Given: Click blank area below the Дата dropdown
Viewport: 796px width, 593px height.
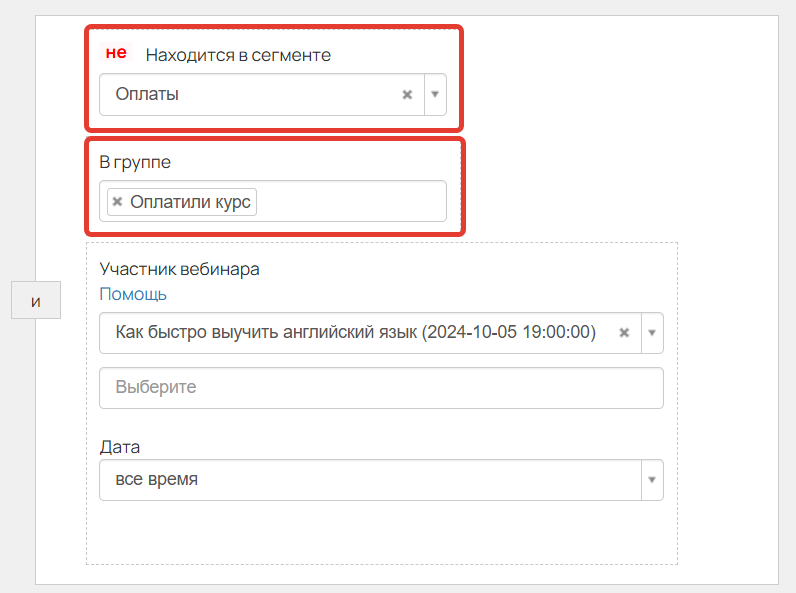Looking at the screenshot, I should tap(381, 532).
